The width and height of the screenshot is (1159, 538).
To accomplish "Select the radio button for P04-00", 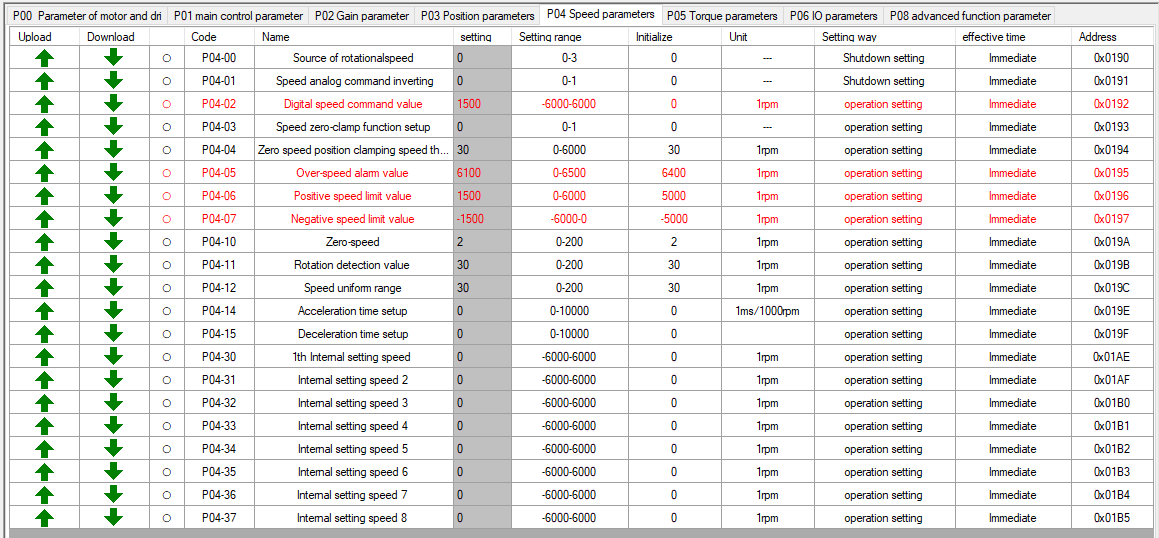I will 166,58.
